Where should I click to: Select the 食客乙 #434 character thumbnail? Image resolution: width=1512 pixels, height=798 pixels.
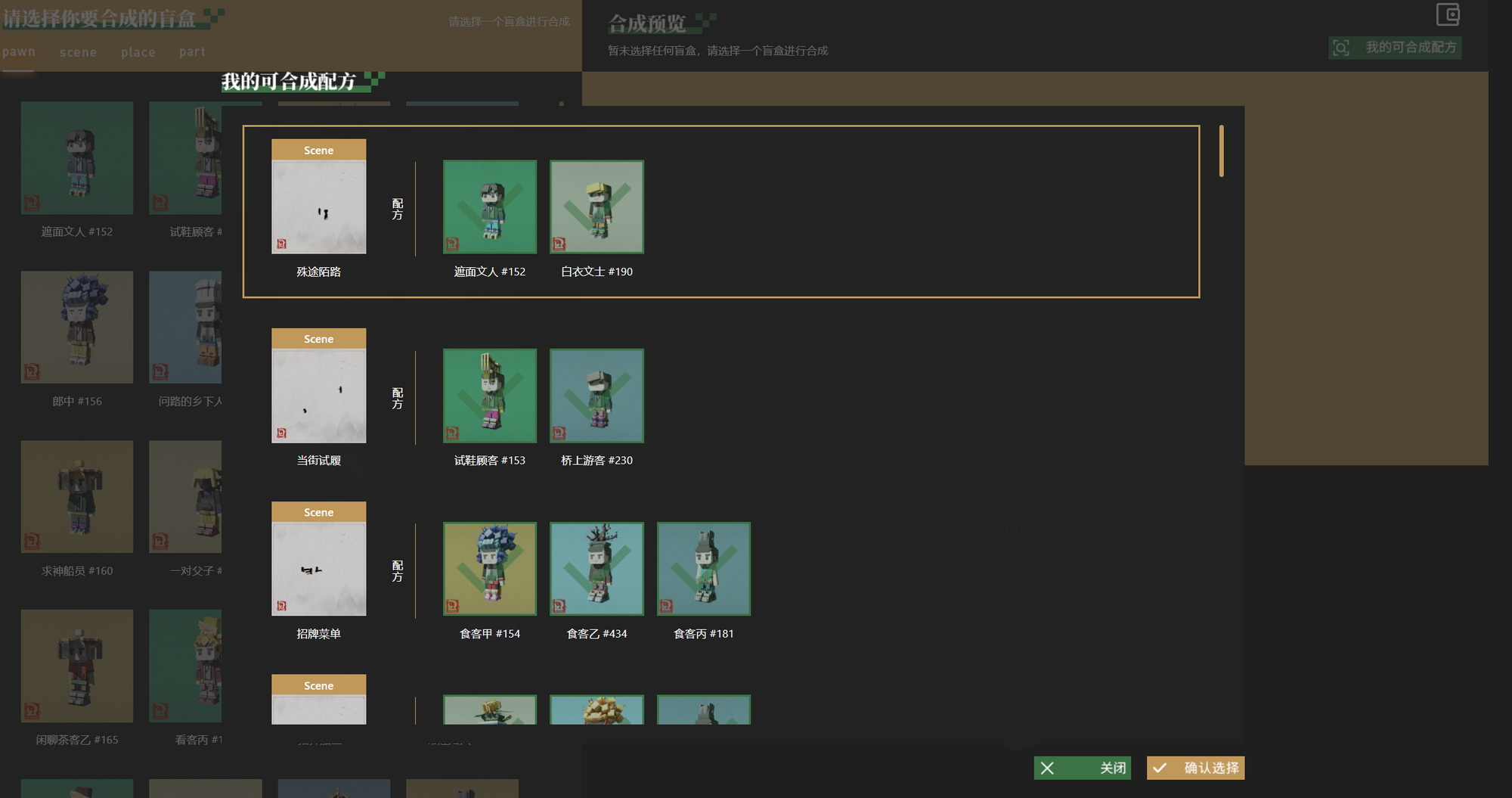tap(596, 569)
